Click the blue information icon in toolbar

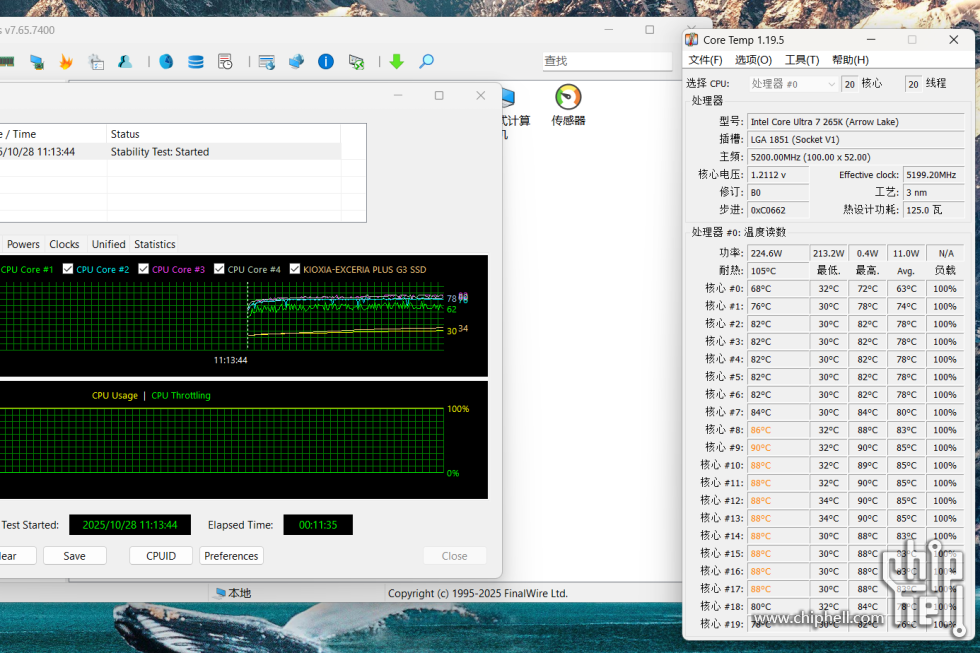click(326, 62)
